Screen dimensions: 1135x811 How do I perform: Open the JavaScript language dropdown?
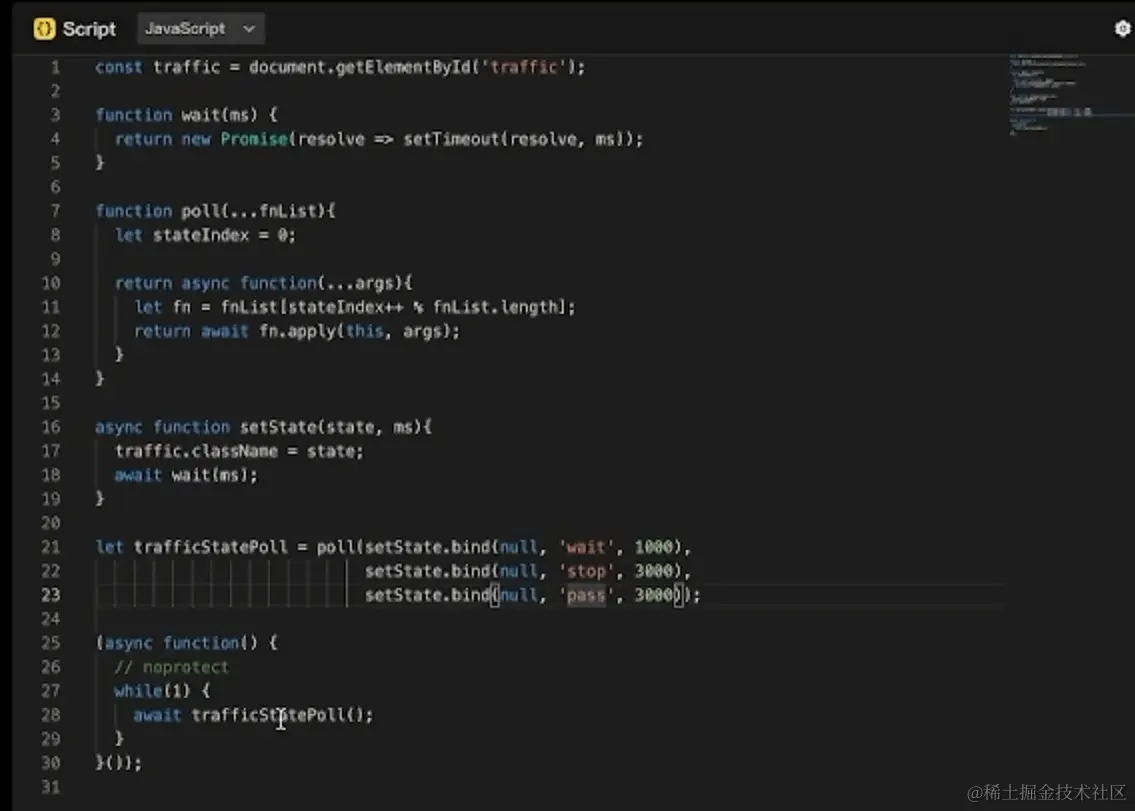pyautogui.click(x=201, y=29)
